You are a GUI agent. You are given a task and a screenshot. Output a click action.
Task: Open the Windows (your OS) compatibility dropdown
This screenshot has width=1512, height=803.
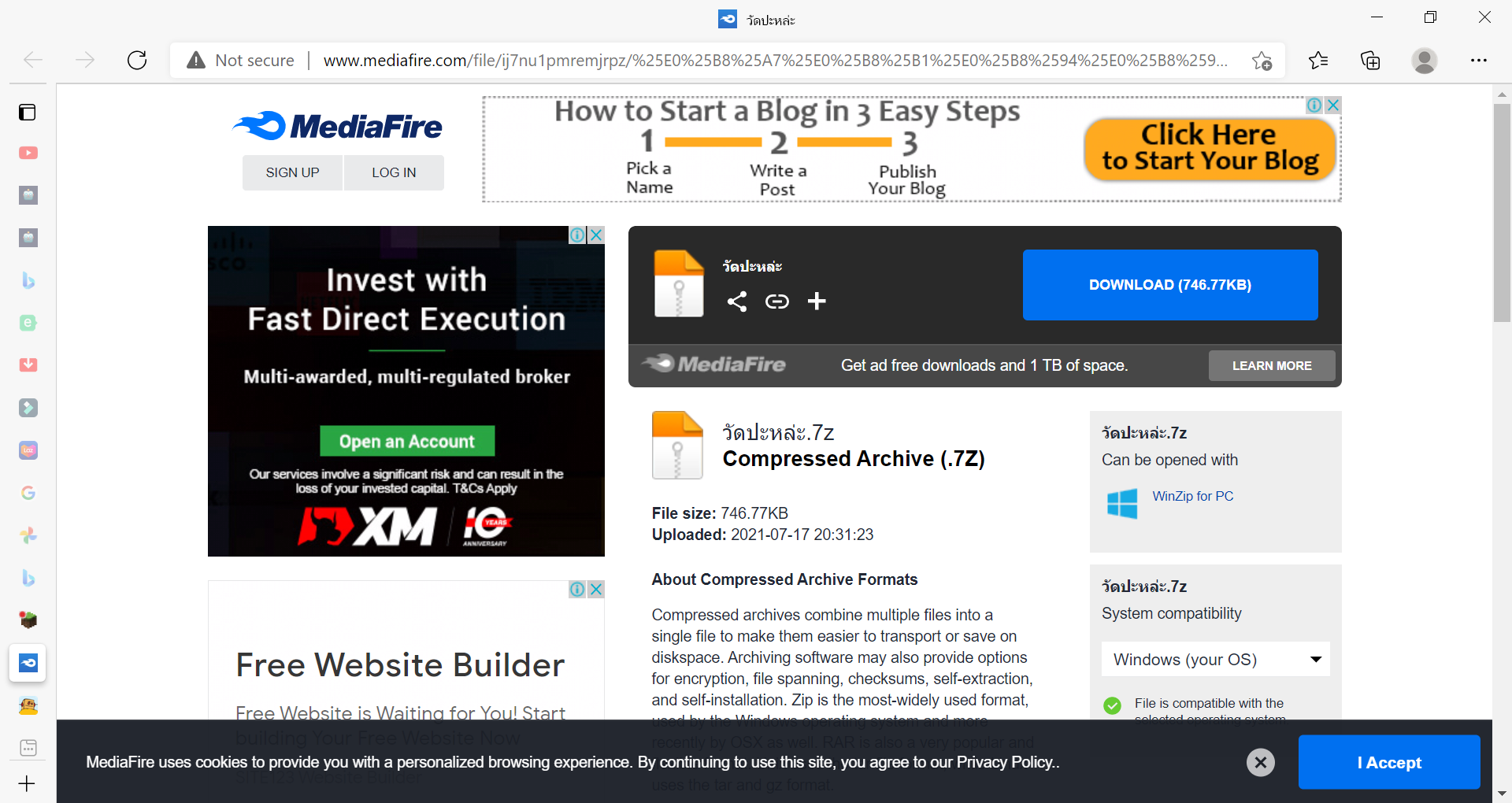coord(1216,660)
